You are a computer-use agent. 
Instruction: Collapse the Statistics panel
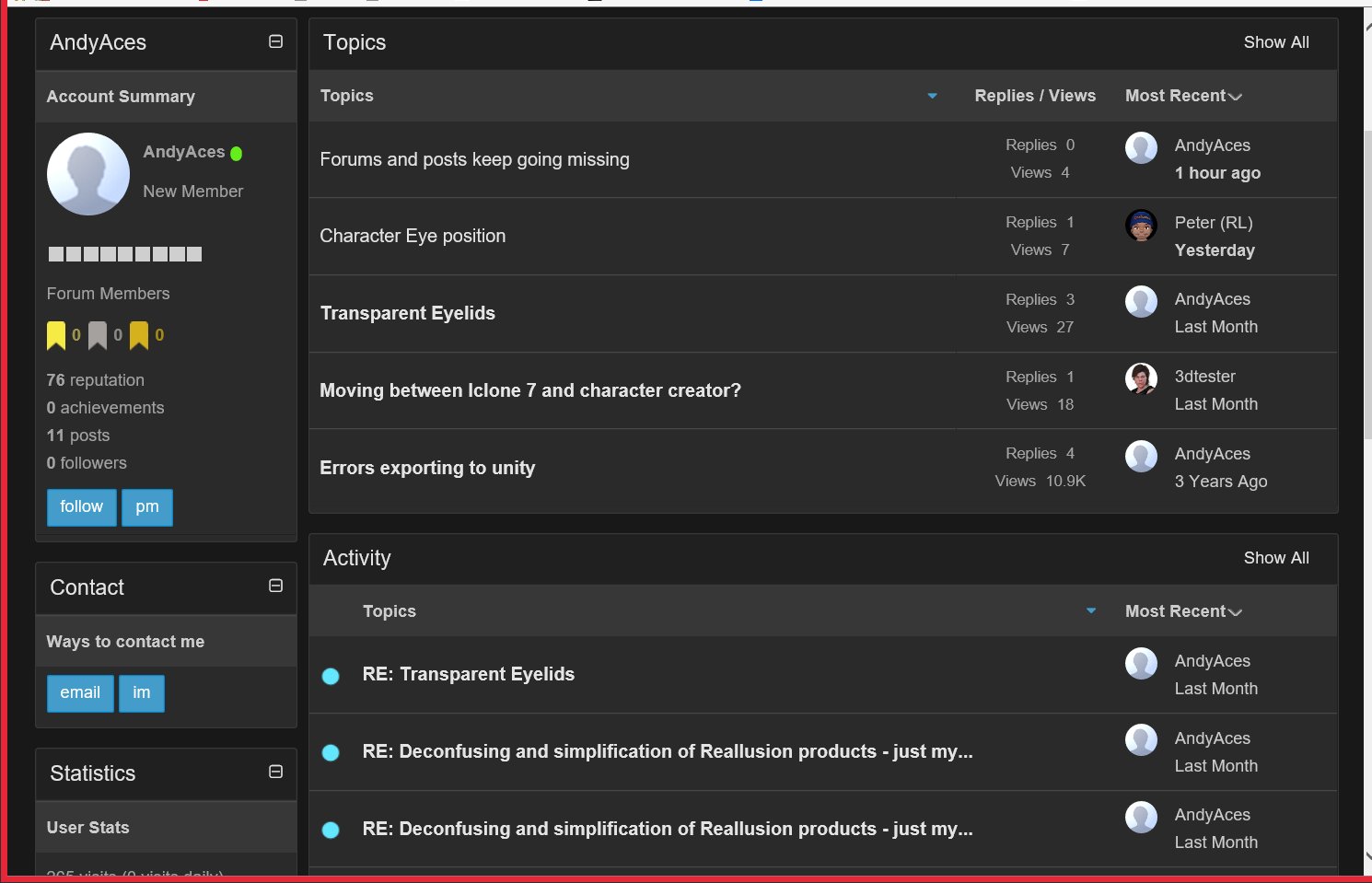275,772
